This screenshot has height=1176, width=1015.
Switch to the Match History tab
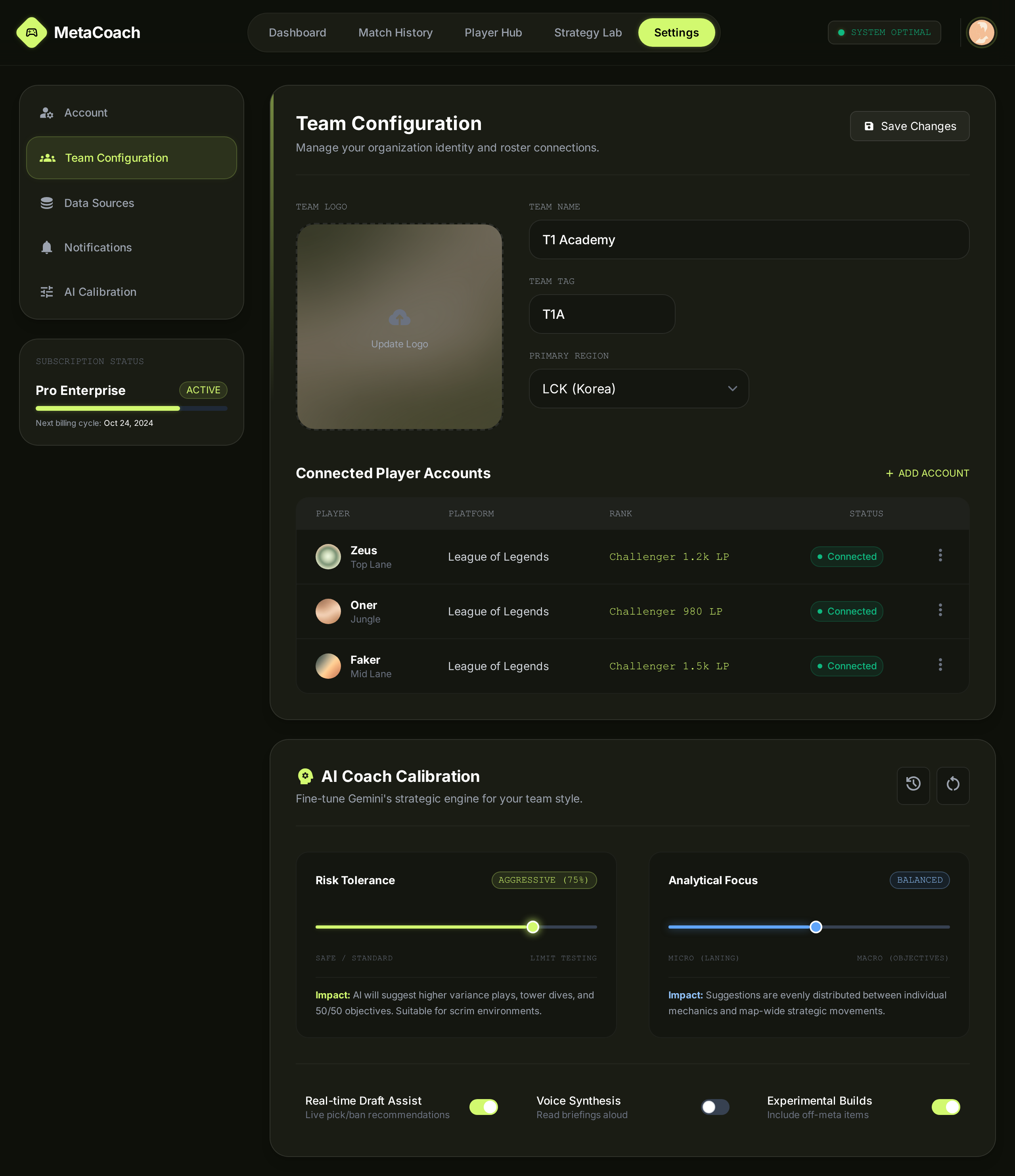[395, 33]
